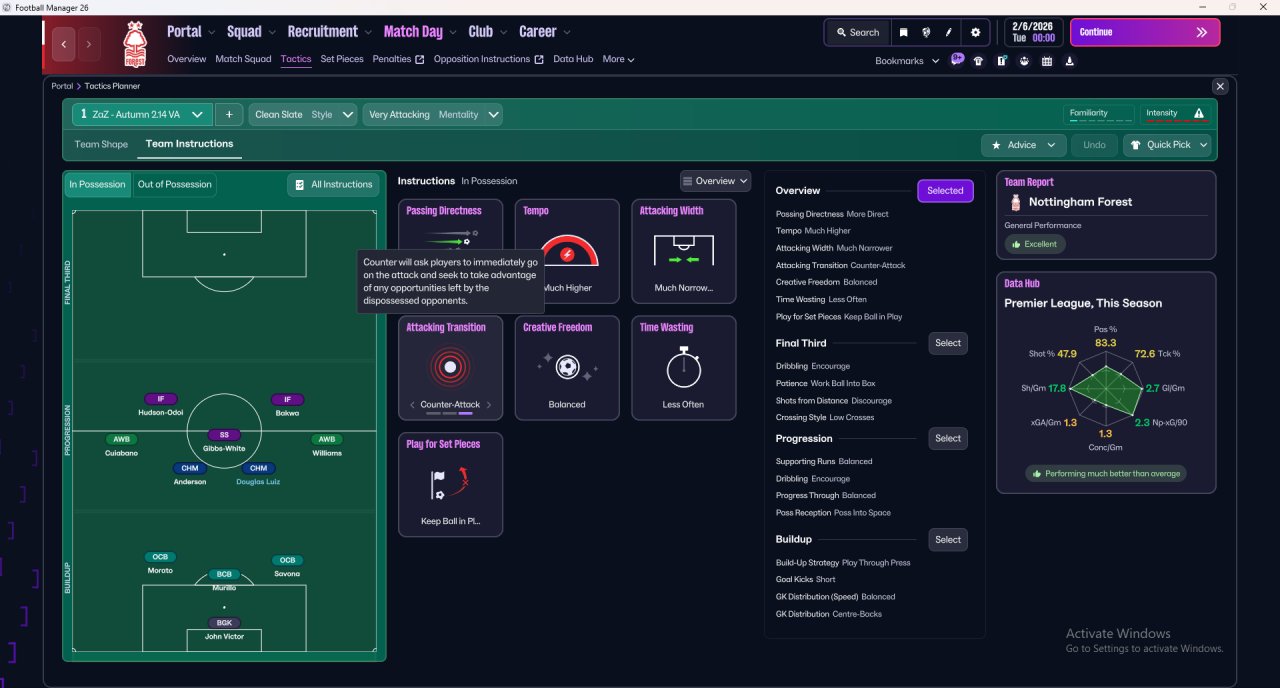Go forward with the right arrow
1280x688 pixels.
click(x=89, y=44)
